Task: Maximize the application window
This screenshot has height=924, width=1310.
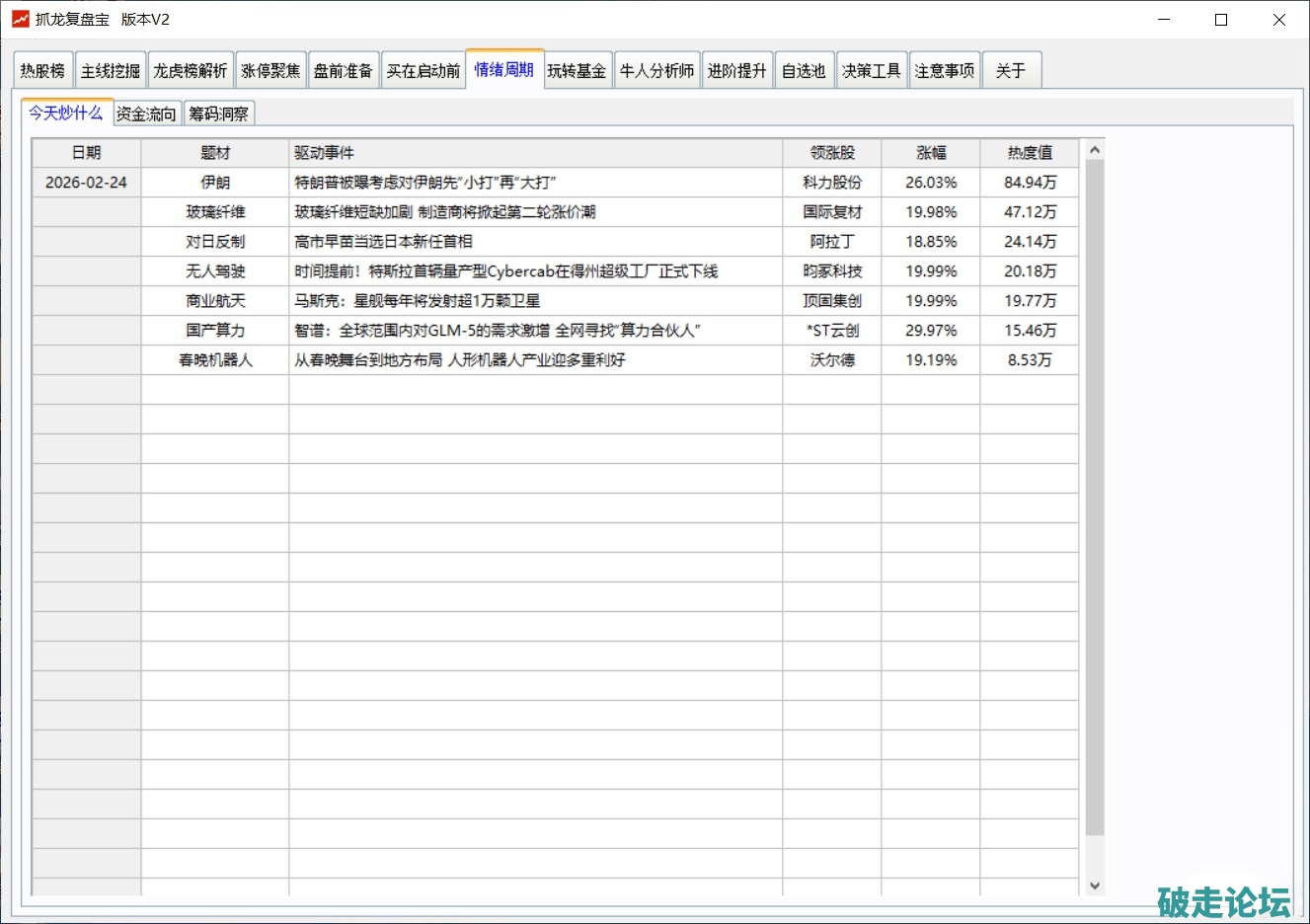Action: click(1221, 20)
